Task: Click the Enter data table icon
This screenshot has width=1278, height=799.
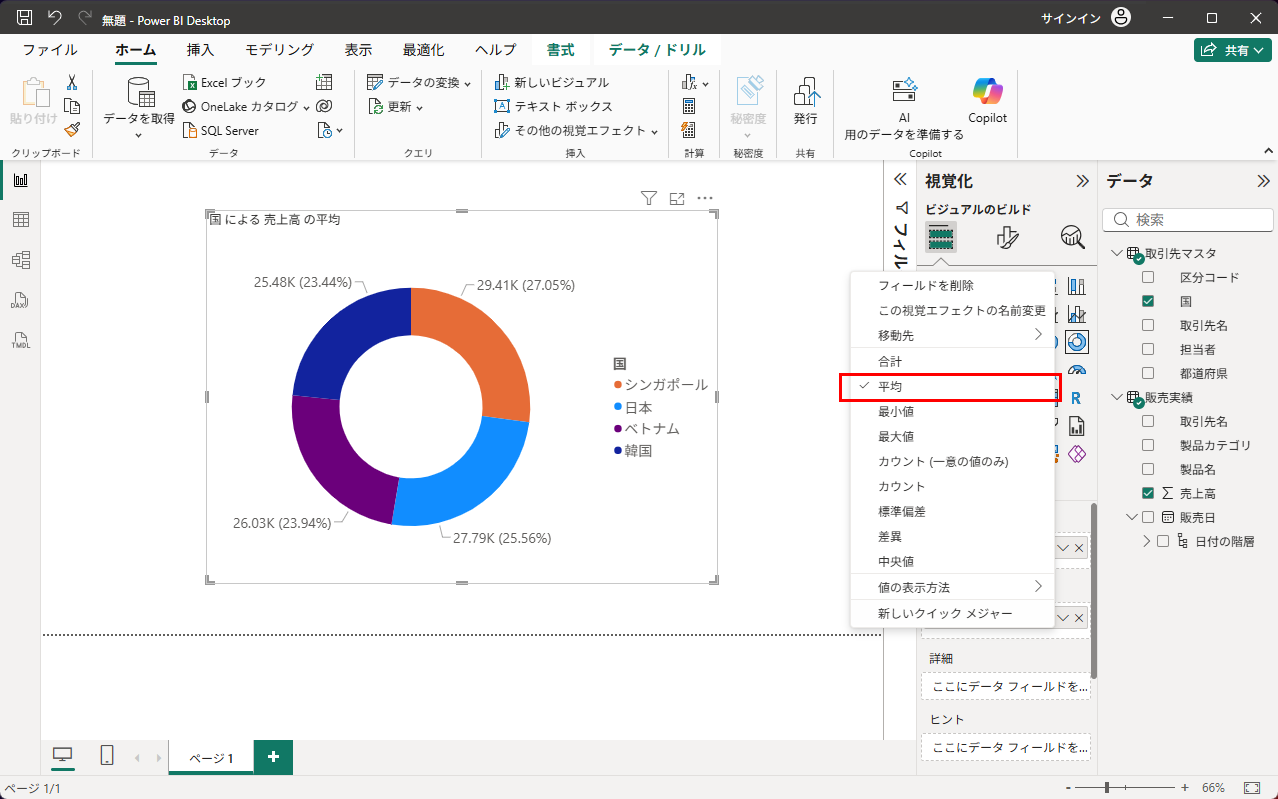Action: point(324,82)
